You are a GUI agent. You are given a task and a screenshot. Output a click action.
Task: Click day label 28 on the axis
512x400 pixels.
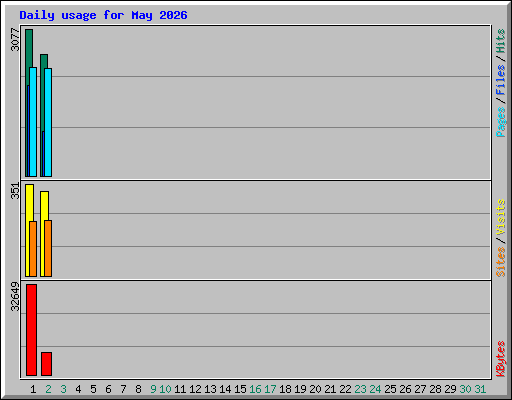435,389
